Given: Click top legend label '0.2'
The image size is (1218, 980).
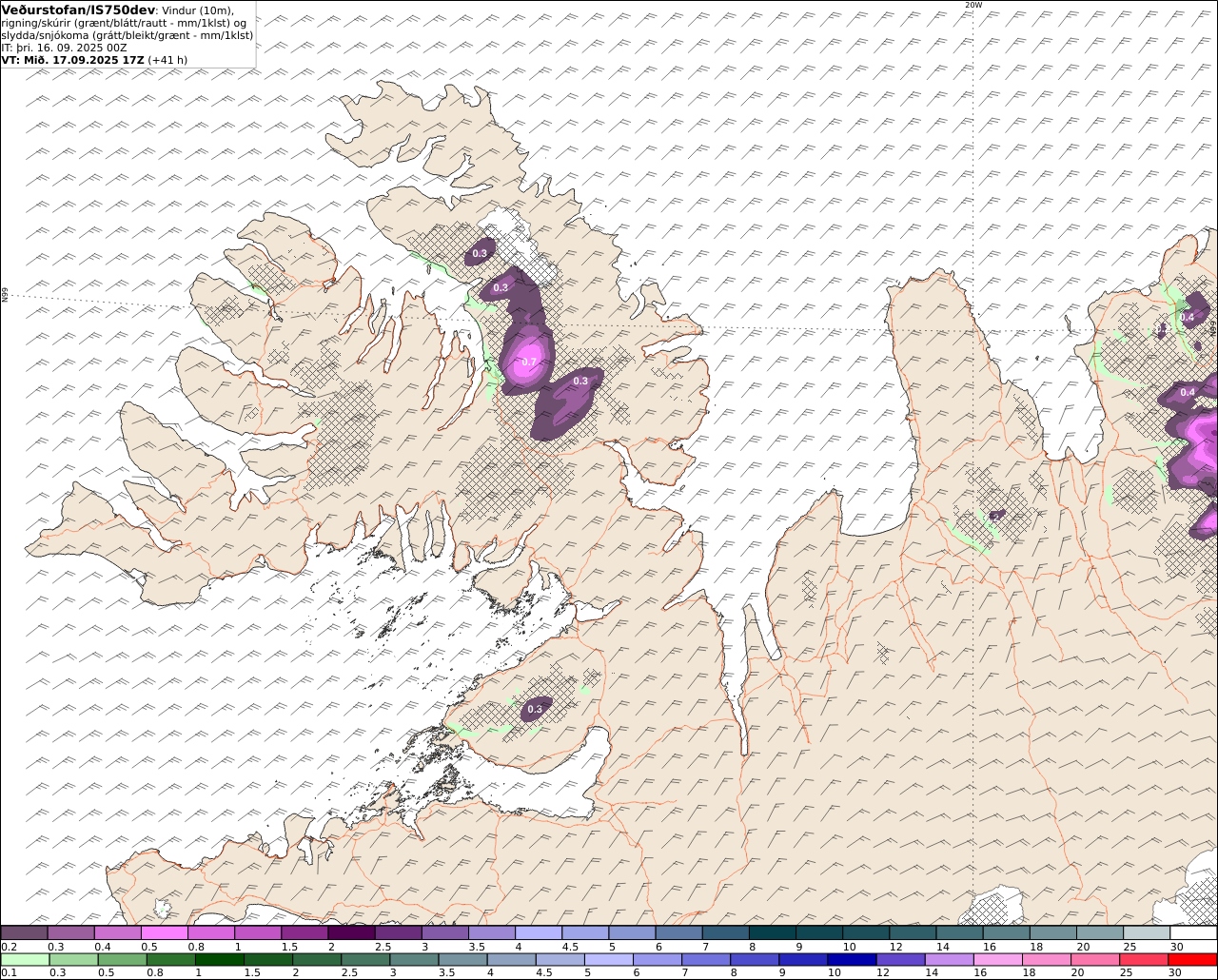Looking at the screenshot, I should coord(9,947).
